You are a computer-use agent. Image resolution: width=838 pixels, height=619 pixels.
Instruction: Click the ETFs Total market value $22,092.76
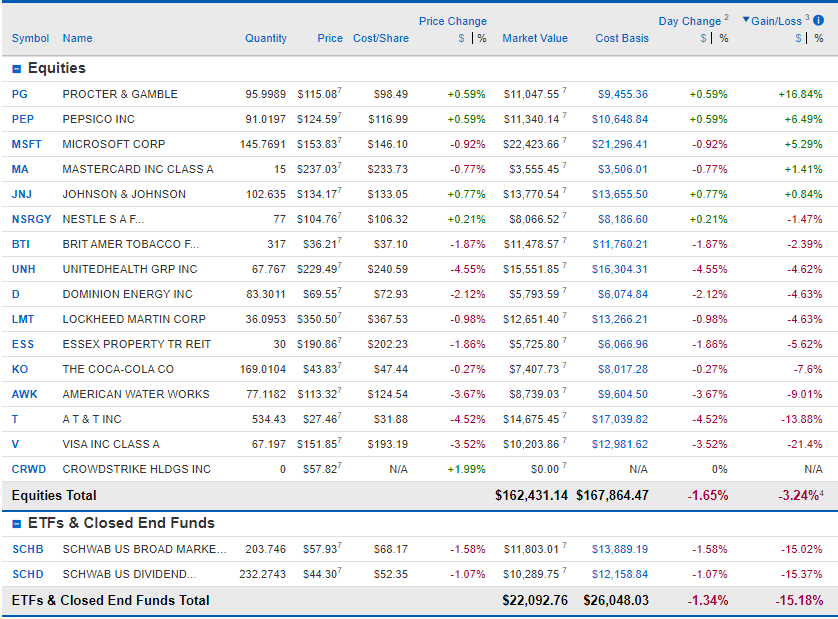click(535, 601)
